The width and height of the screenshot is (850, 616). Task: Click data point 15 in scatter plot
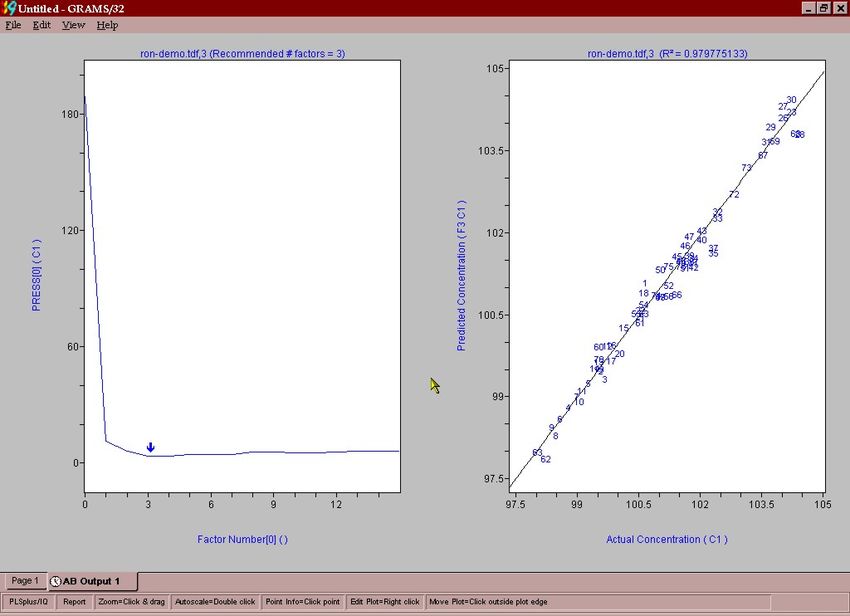coord(624,329)
